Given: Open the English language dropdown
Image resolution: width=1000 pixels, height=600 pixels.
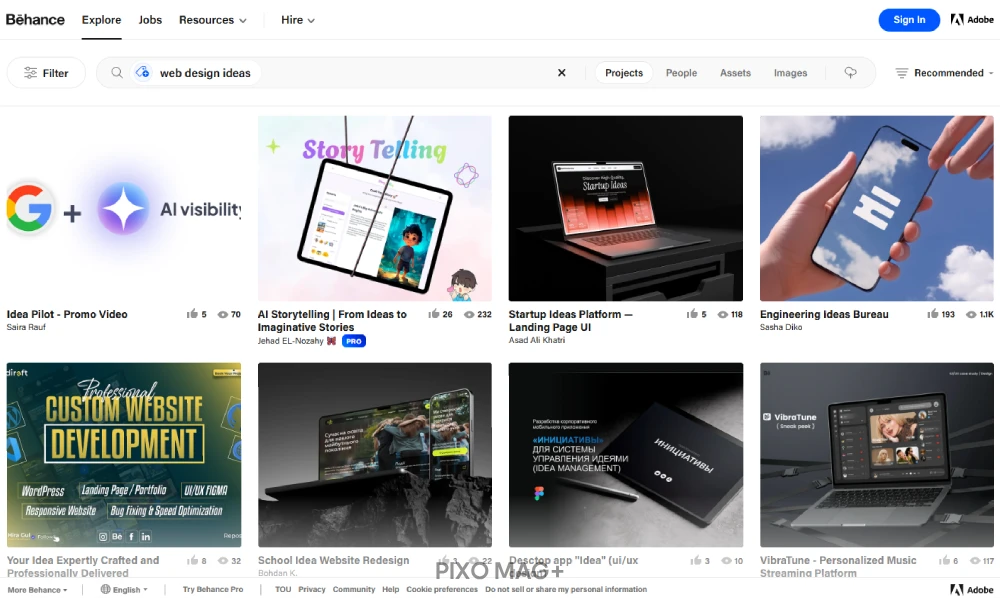Looking at the screenshot, I should pos(124,590).
